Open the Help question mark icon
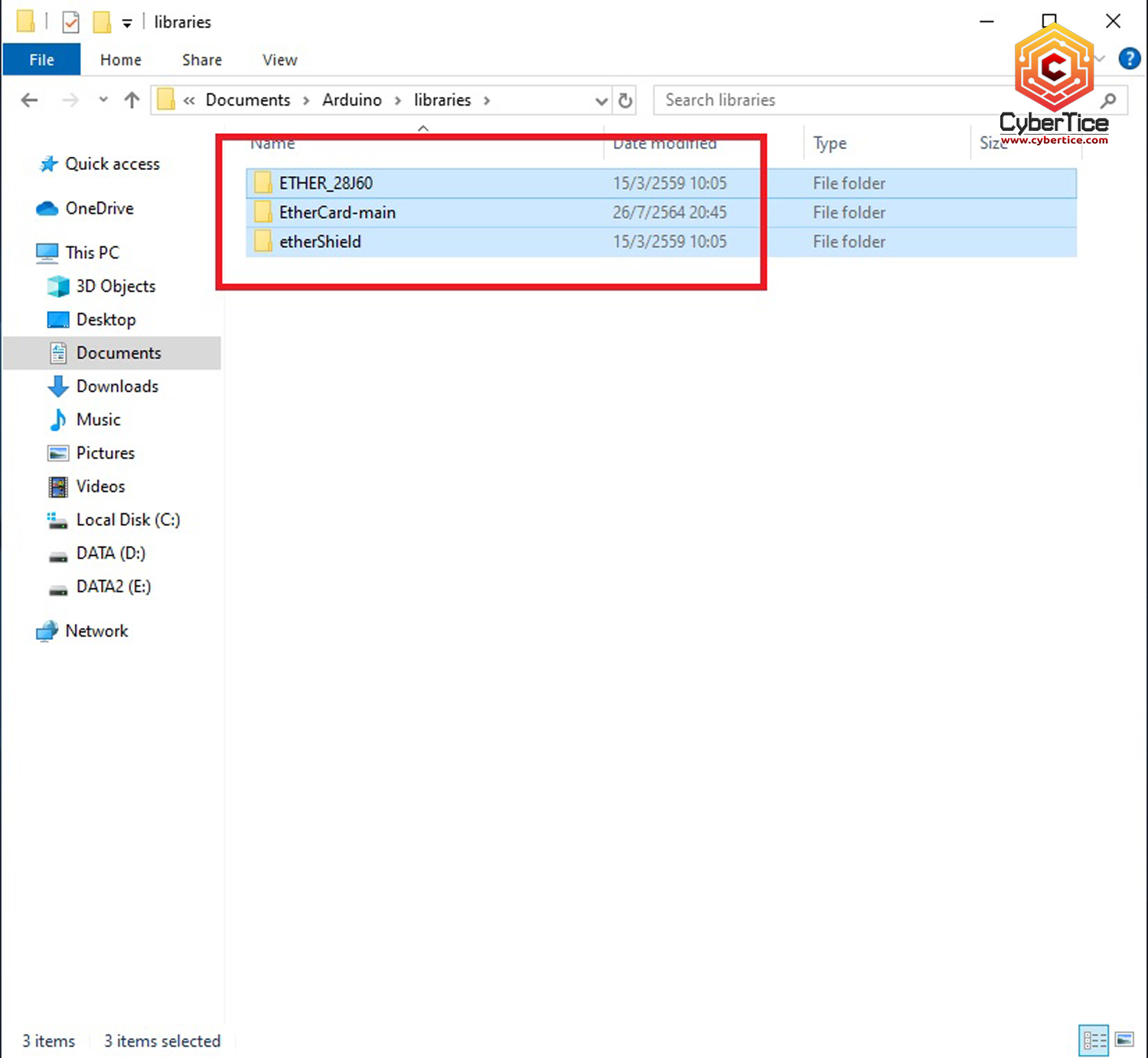 pyautogui.click(x=1129, y=59)
